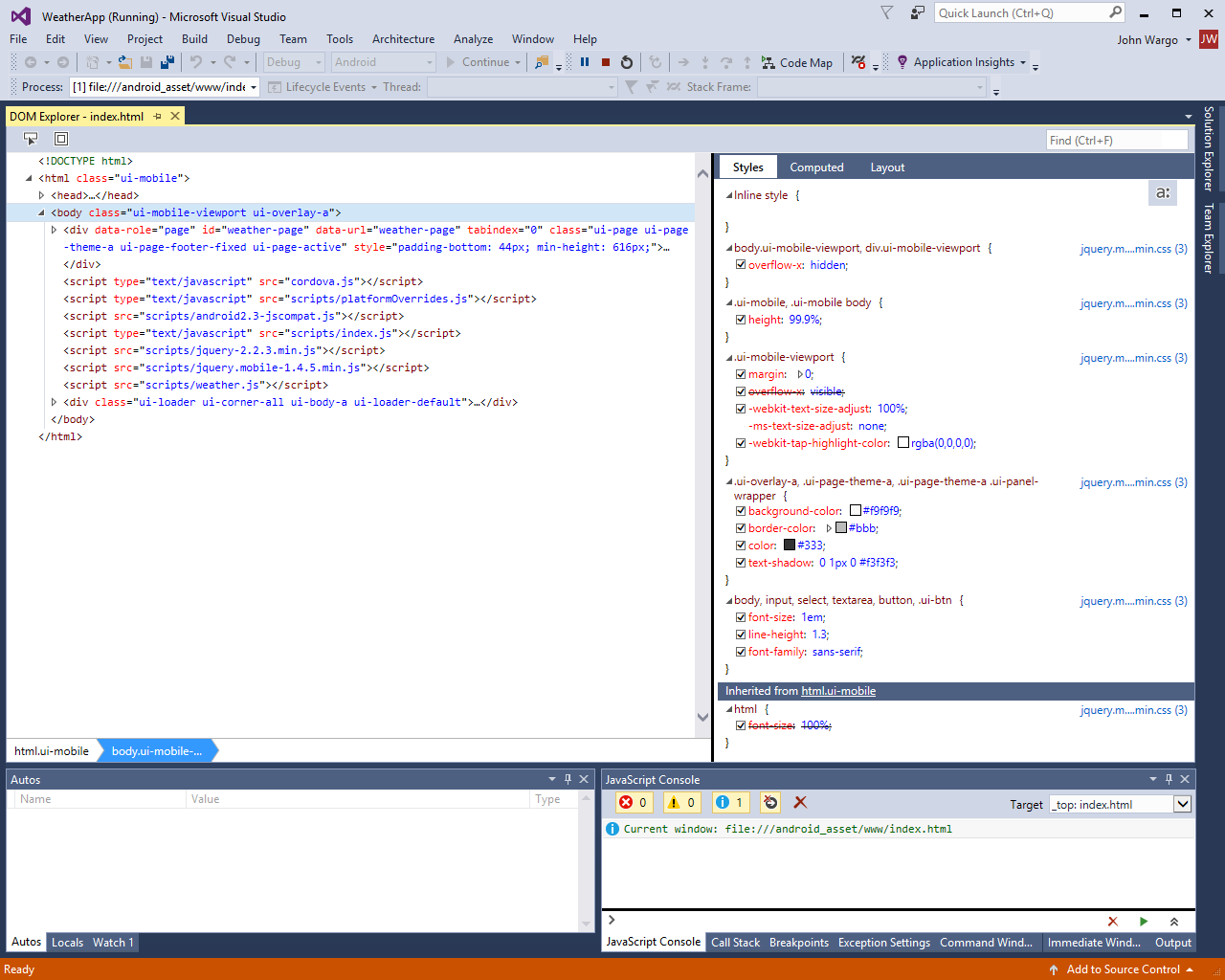
Task: Open the Call Stack tab
Action: (735, 943)
